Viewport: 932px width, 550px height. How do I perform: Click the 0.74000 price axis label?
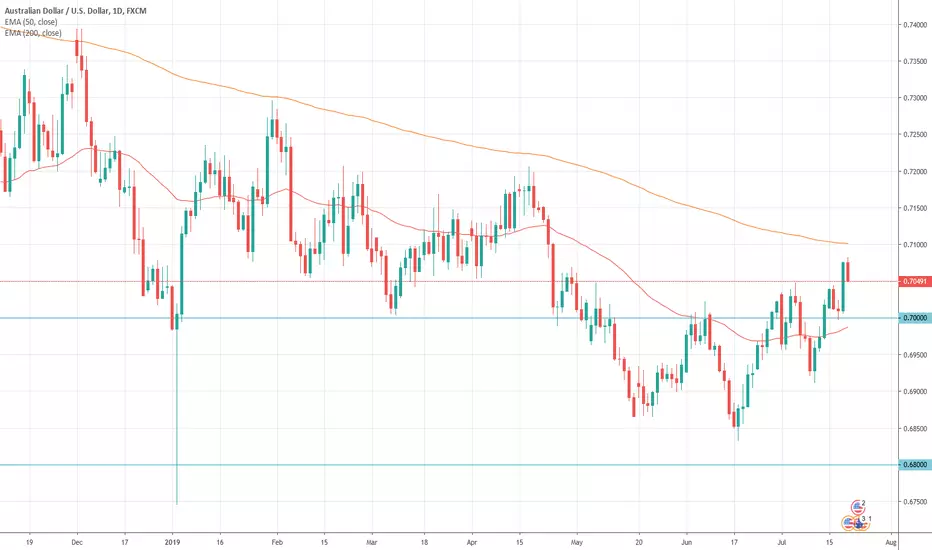915,25
